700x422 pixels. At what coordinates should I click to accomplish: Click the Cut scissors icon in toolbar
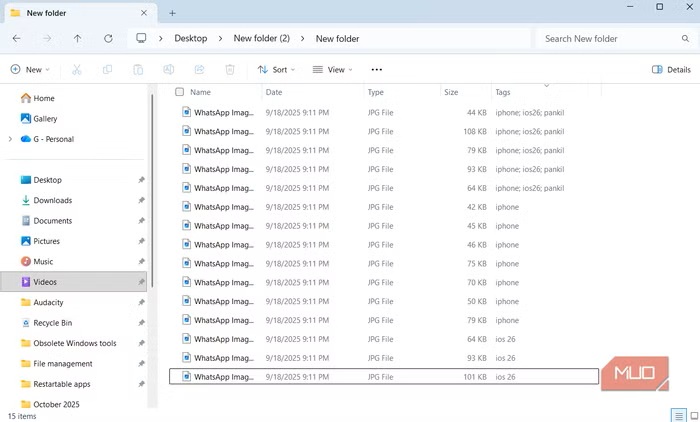[x=76, y=70]
